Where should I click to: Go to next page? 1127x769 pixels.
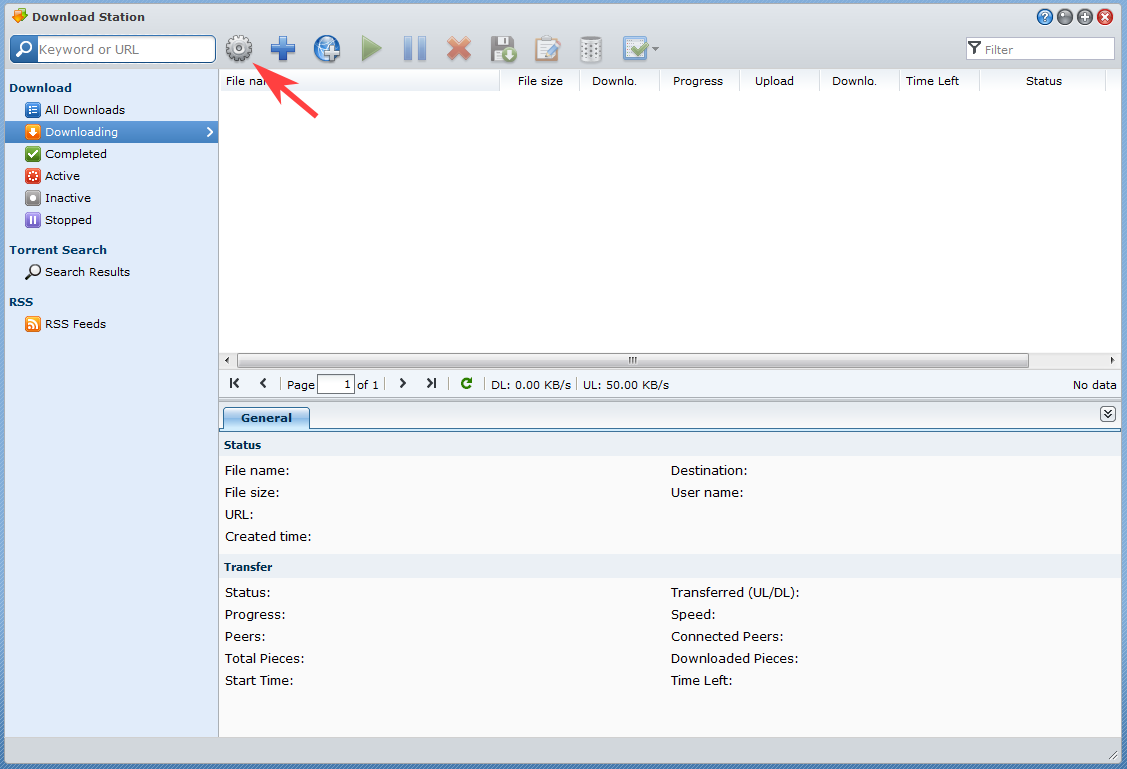[402, 384]
